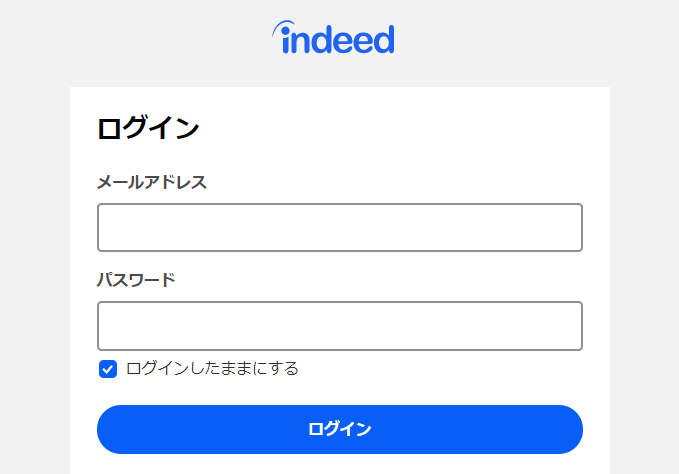Screen dimensions: 679x474
Task: Select the email address text box
Action: (340, 227)
